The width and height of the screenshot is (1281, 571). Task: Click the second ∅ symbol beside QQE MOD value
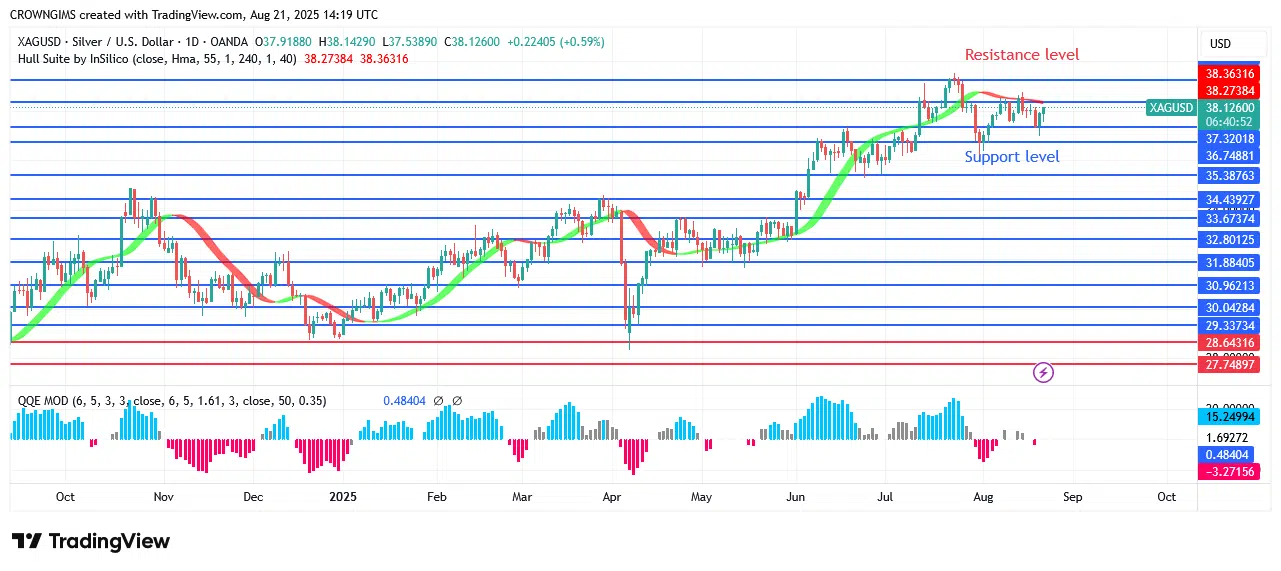click(457, 401)
